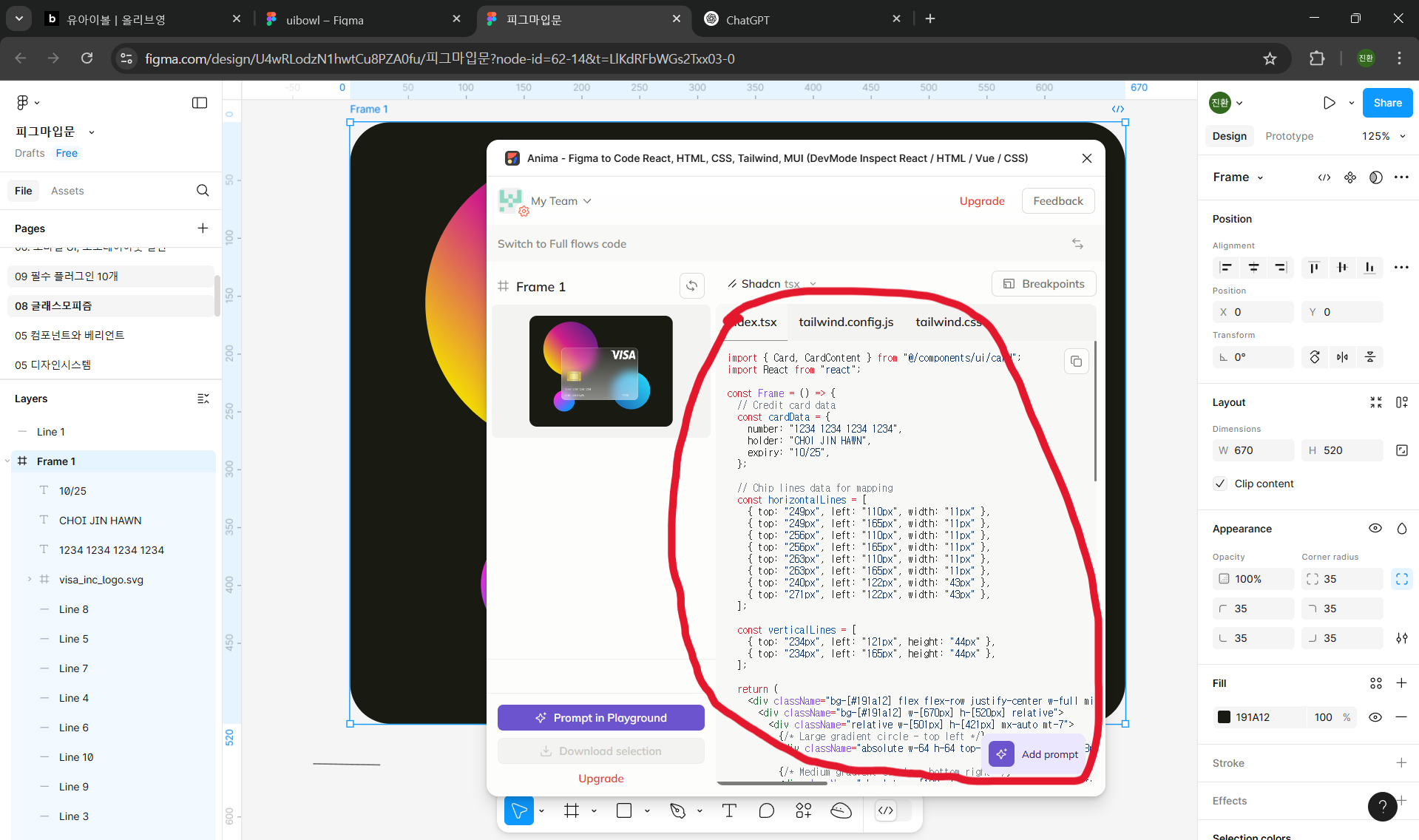1419x840 pixels.
Task: Align top in Alignment controls
Action: tap(1314, 268)
